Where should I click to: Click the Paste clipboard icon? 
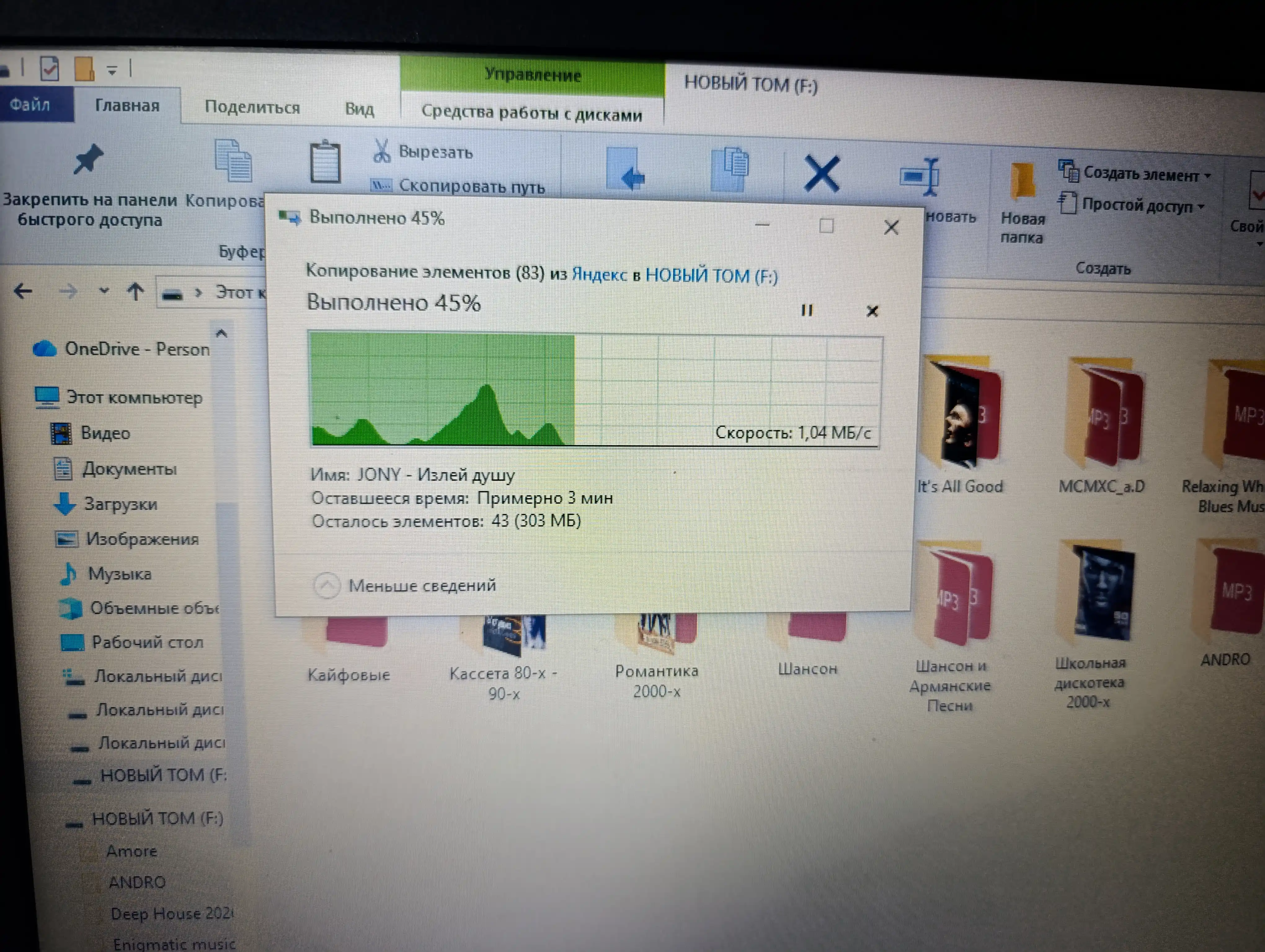pyautogui.click(x=325, y=162)
